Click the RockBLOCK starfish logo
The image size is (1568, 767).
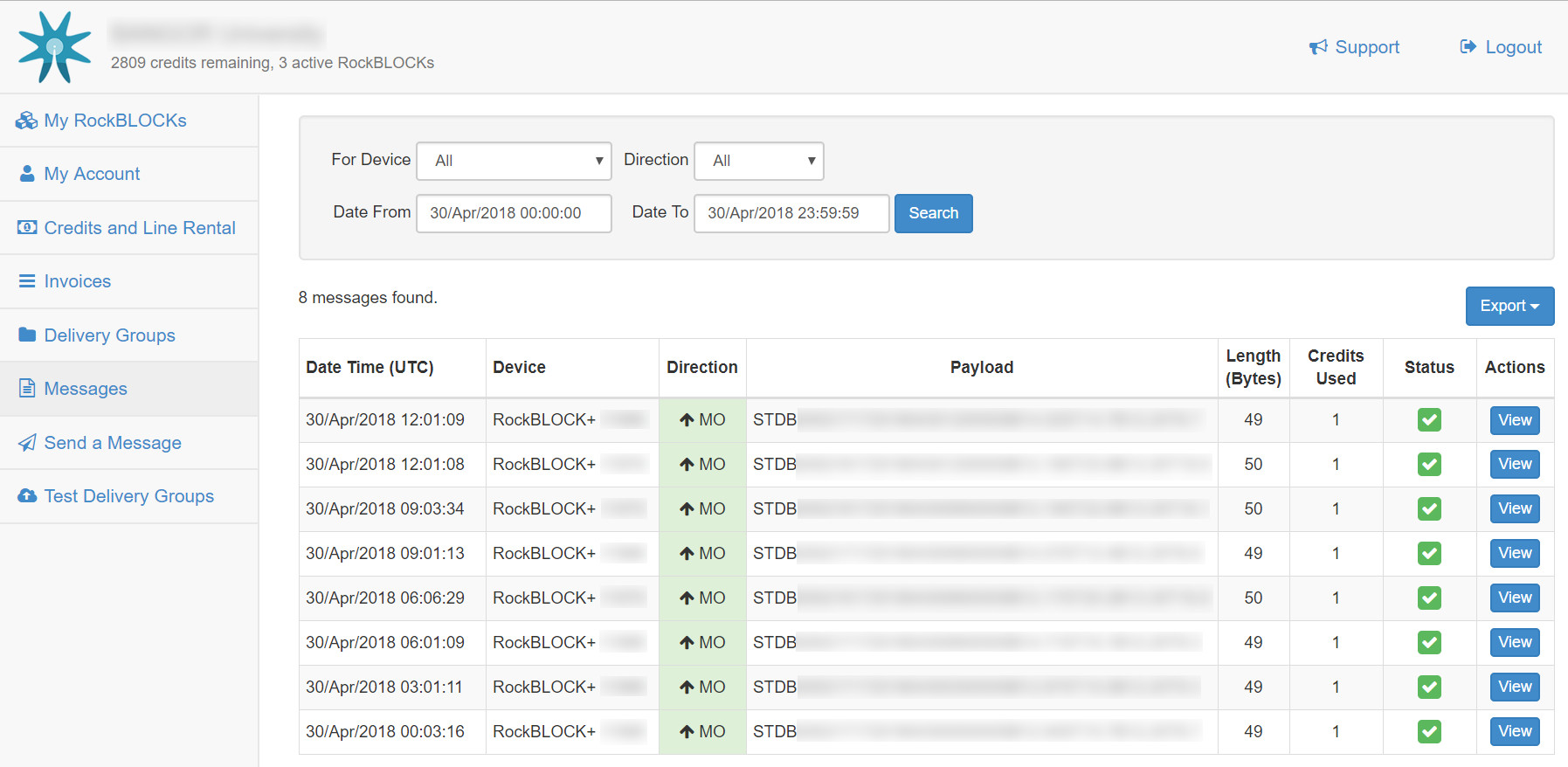[x=54, y=47]
